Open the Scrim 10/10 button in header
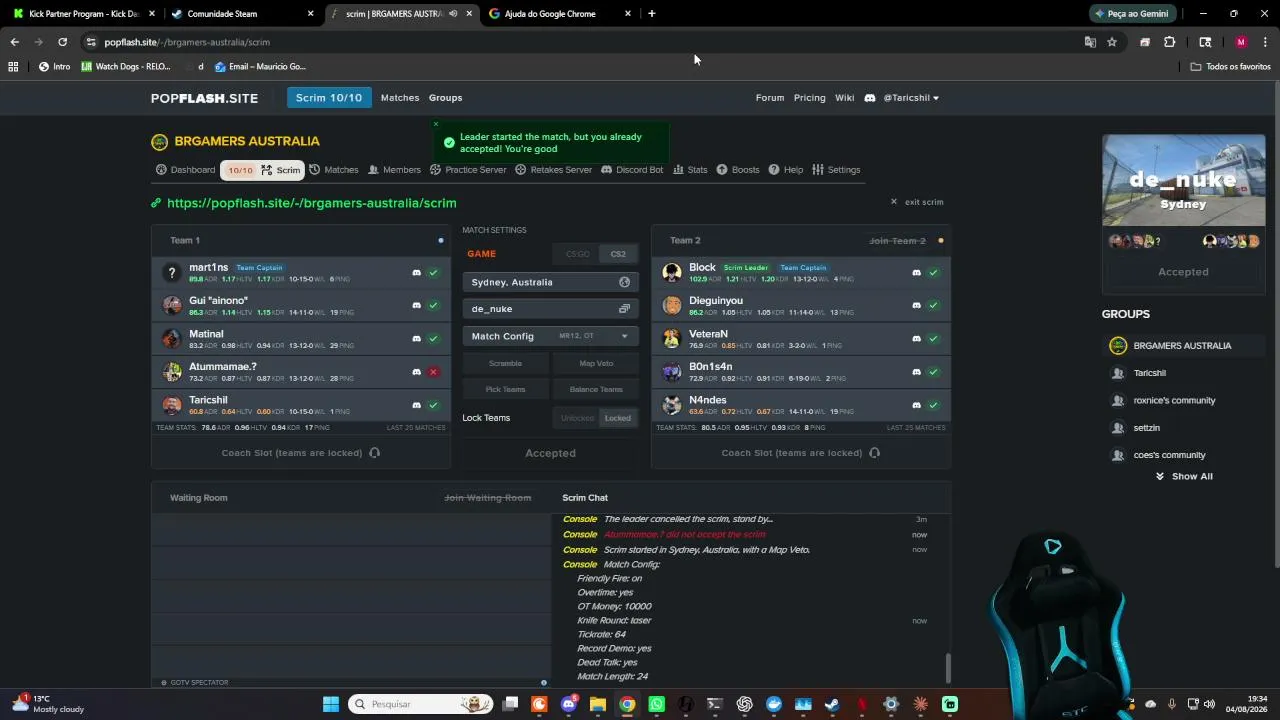Screen dimensions: 1280x720 coord(329,98)
